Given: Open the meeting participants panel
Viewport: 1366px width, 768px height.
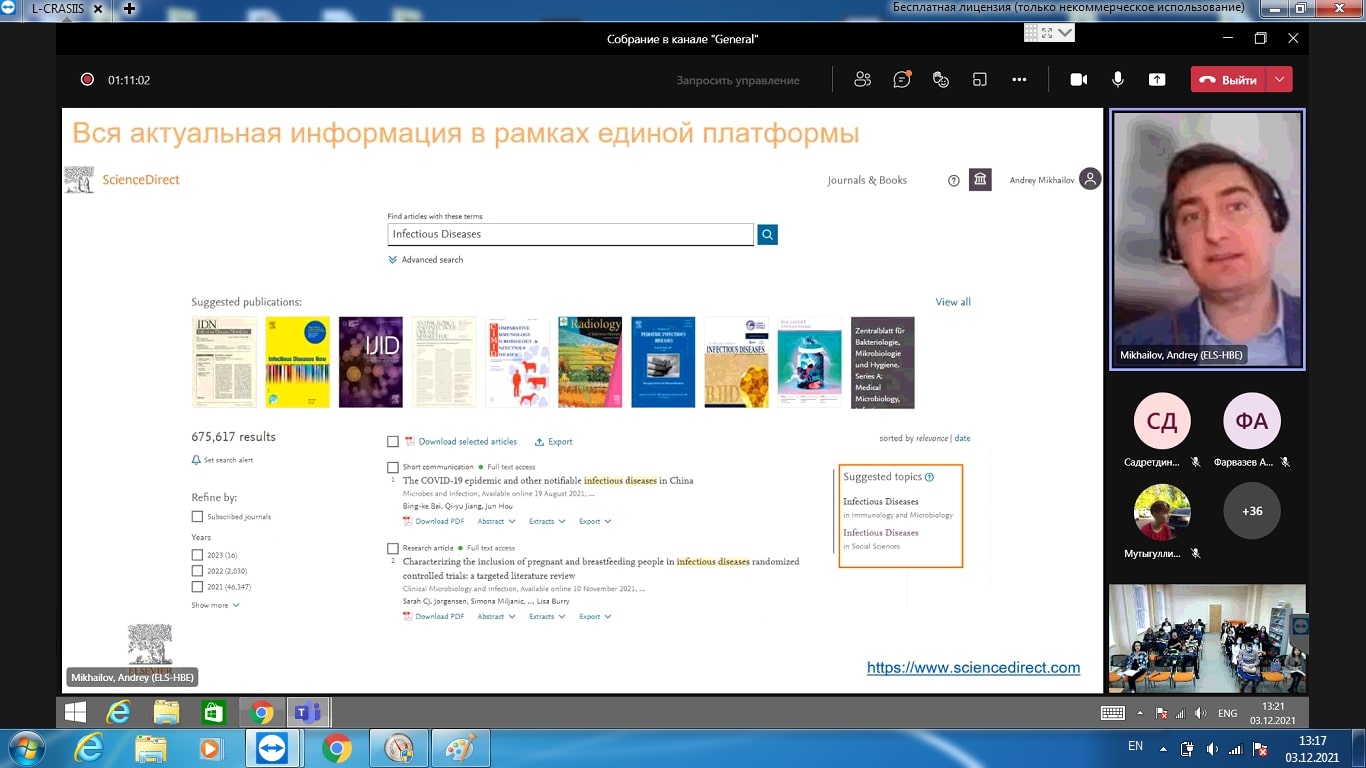Looking at the screenshot, I should [x=862, y=80].
